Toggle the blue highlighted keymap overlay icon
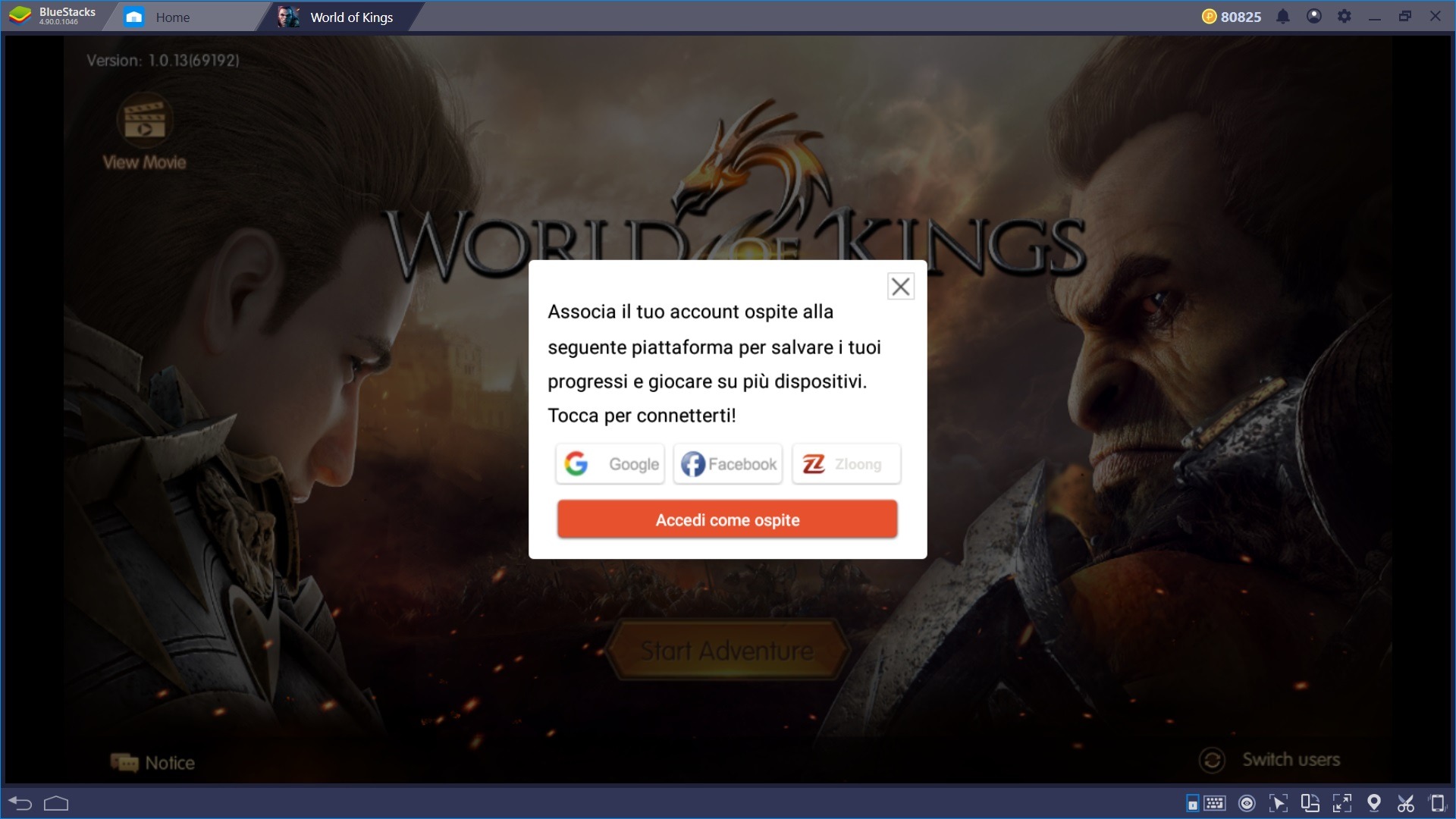Viewport: 1456px width, 819px height. tap(1193, 803)
